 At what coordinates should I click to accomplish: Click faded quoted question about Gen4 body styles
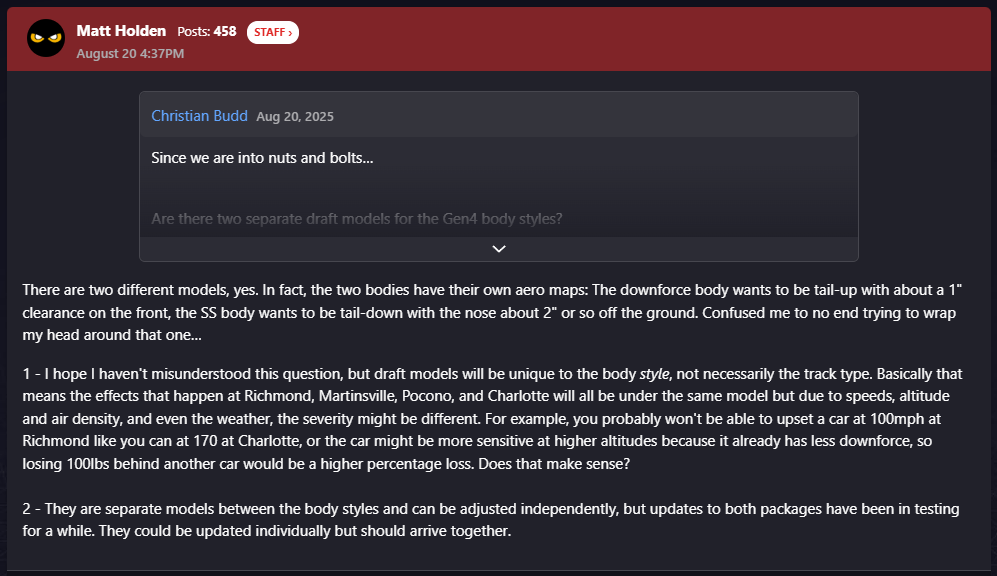click(x=357, y=219)
